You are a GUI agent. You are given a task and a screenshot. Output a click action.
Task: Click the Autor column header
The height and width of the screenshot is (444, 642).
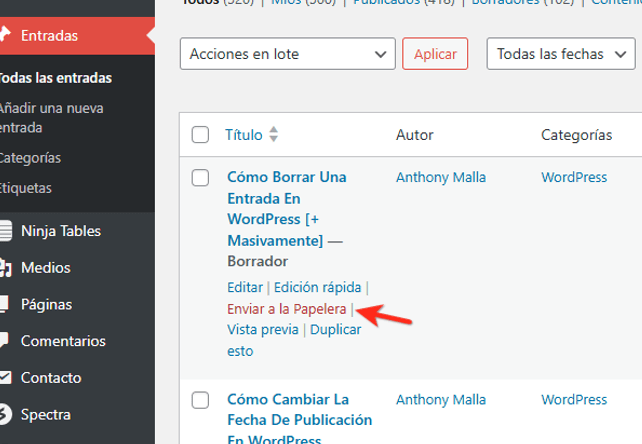coord(414,135)
